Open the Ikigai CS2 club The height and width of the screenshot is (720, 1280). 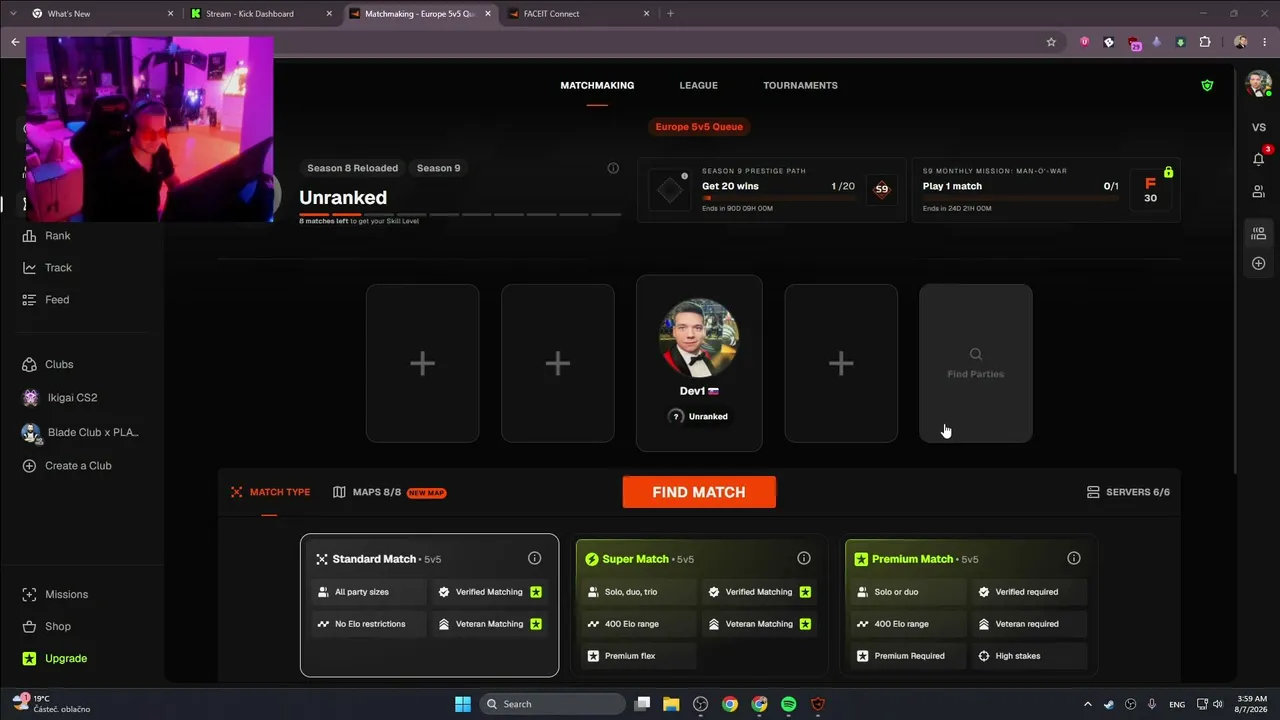(60, 398)
